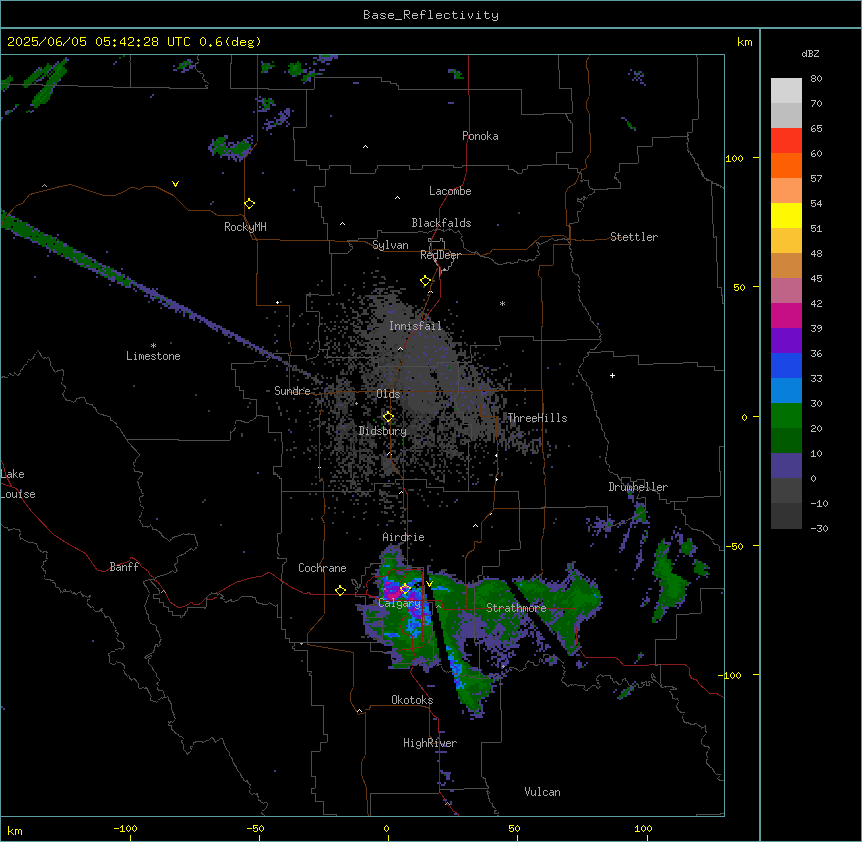Click the white plus marker west of Drumheller
Viewport: 862px width, 842px height.
(x=612, y=375)
